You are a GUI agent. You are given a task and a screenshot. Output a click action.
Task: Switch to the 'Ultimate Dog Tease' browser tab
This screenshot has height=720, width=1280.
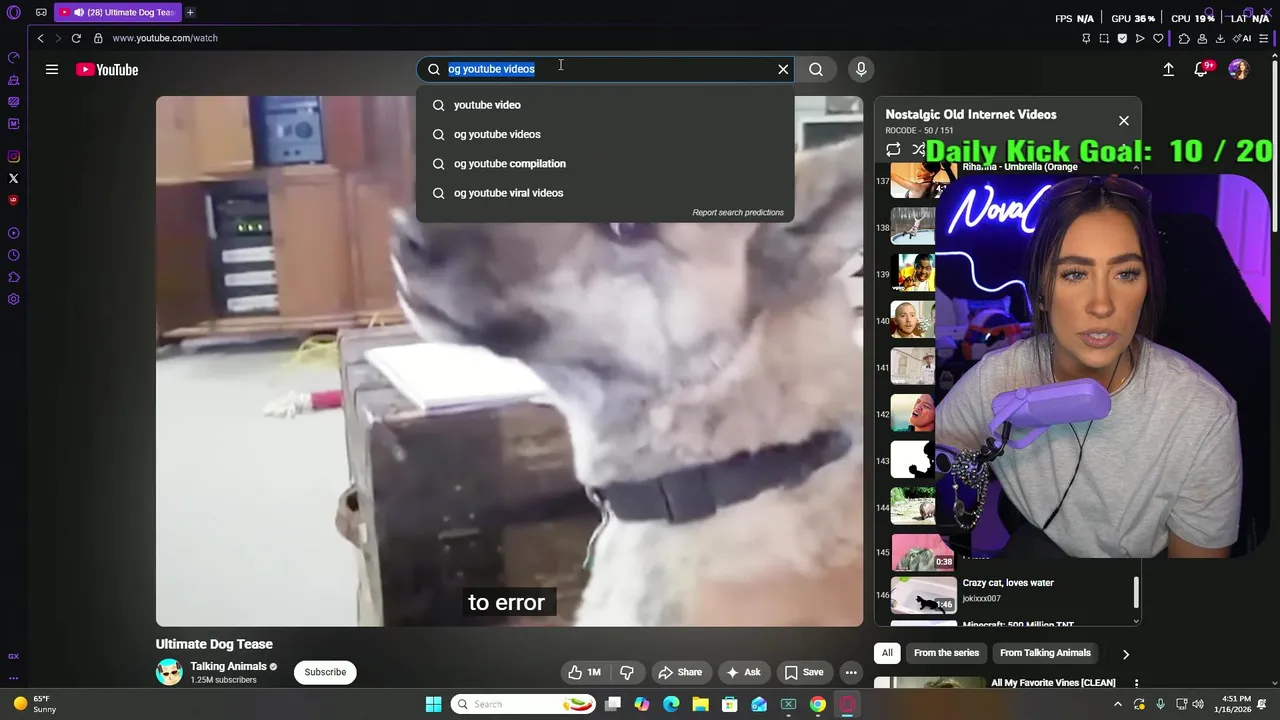119,13
